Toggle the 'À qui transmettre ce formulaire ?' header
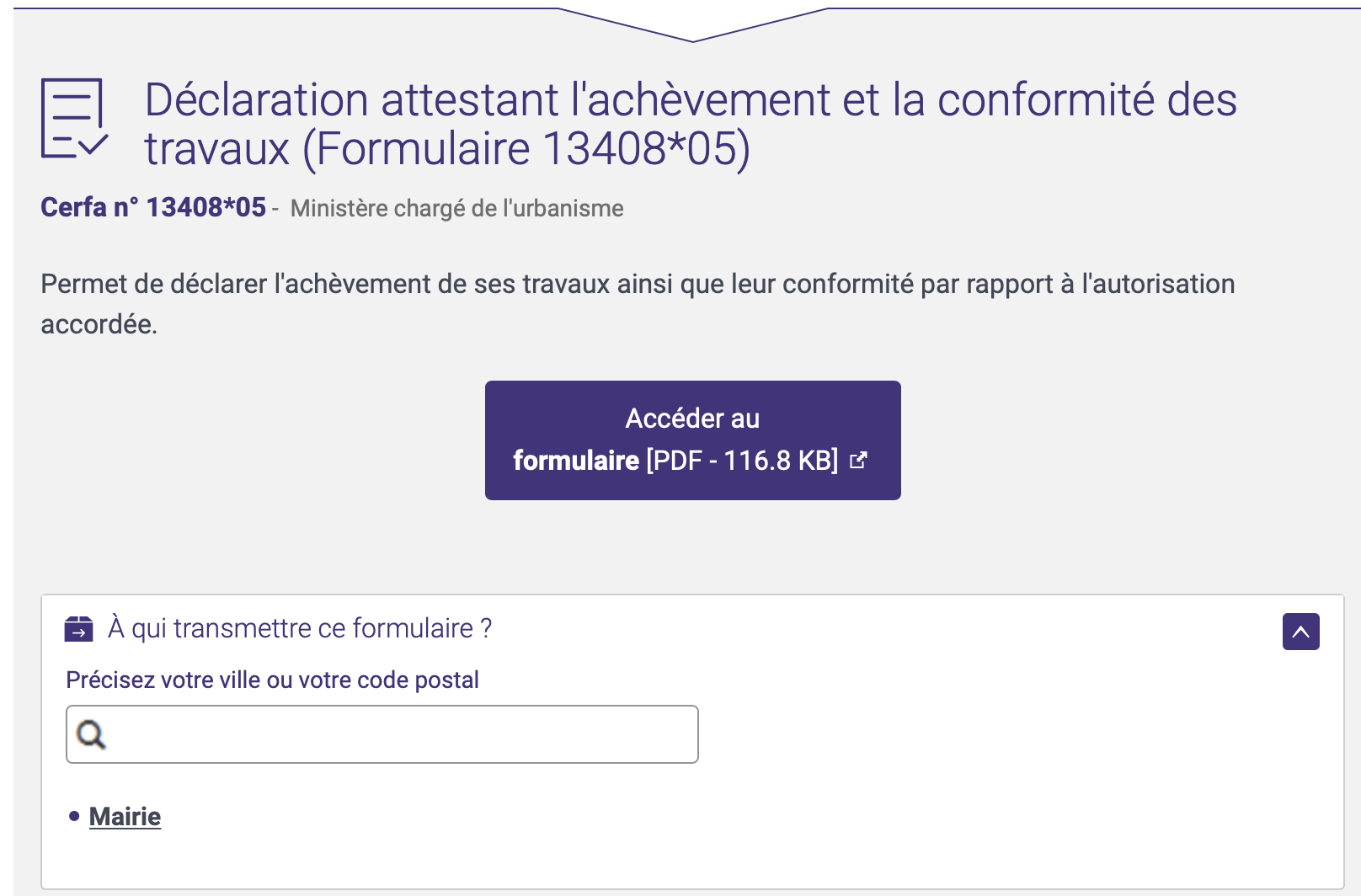Screen dimensions: 1361x896 coord(300,628)
